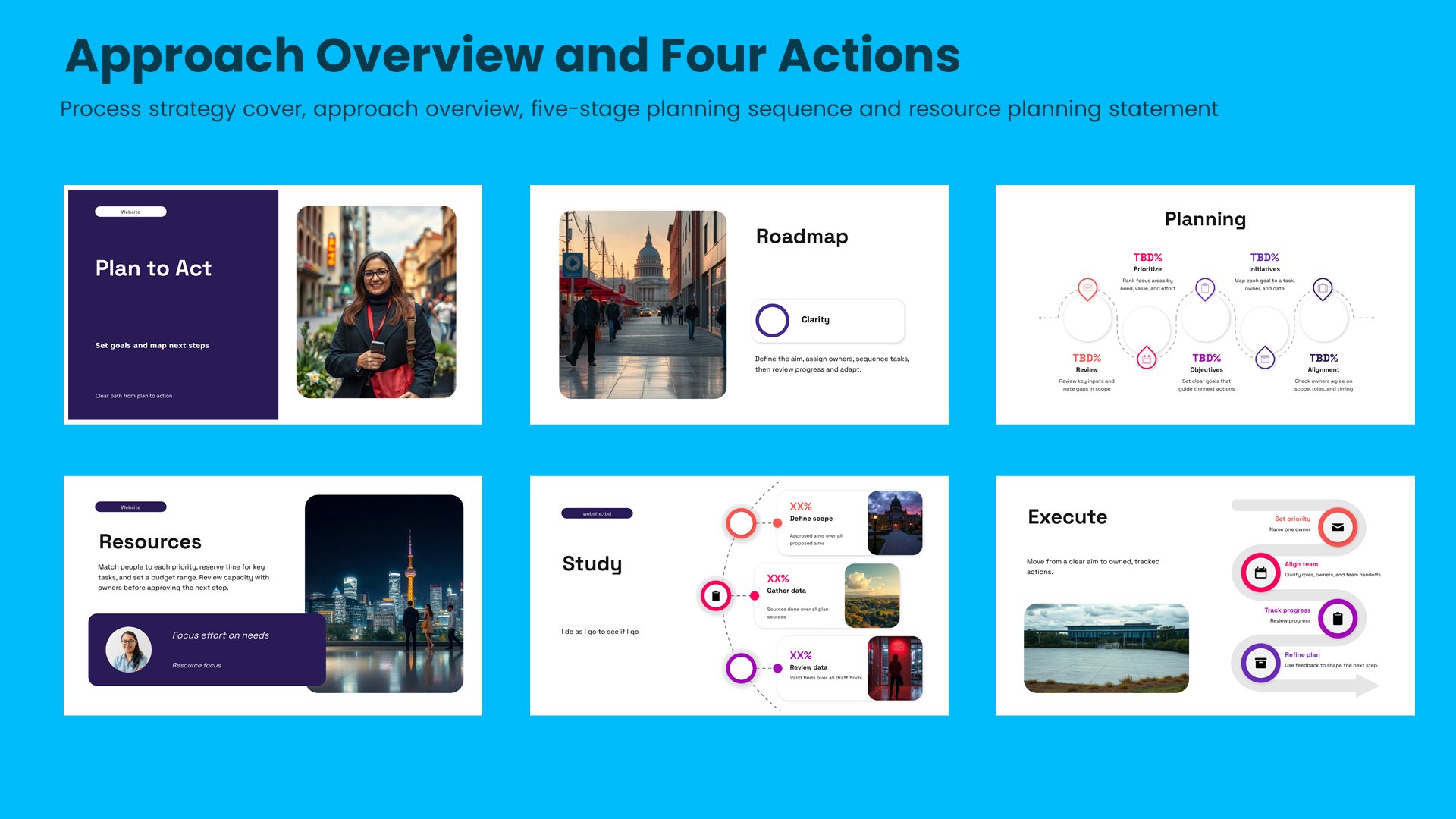Screen dimensions: 1456x819
Task: Click the envelope icon beside Set priority
Action: pos(1338,527)
